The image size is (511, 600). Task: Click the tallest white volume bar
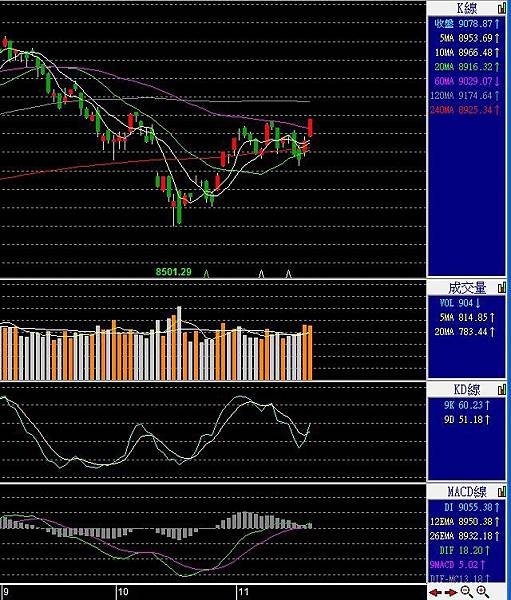tap(179, 343)
